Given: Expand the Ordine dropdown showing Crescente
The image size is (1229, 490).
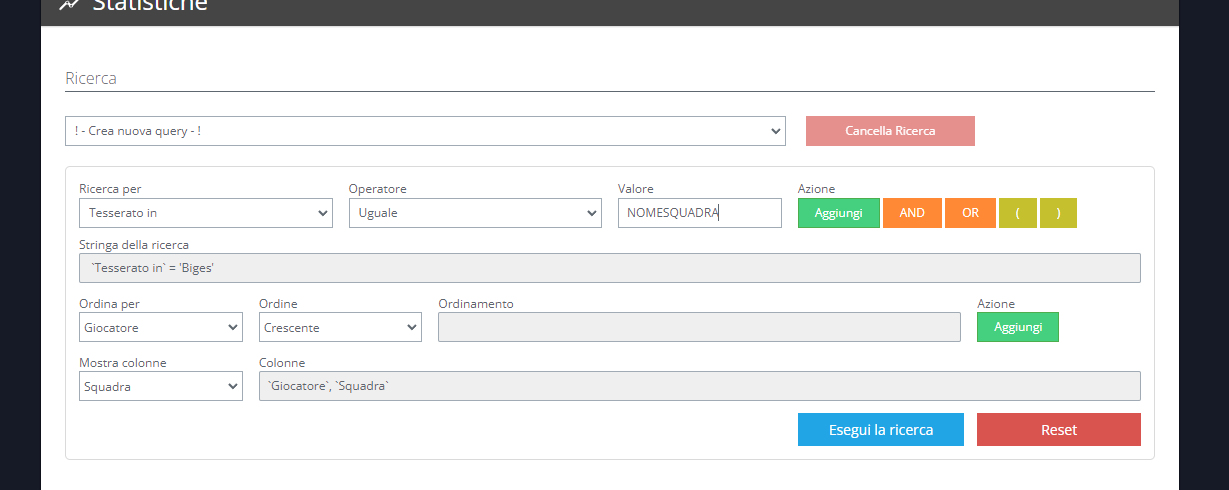Looking at the screenshot, I should click(340, 327).
